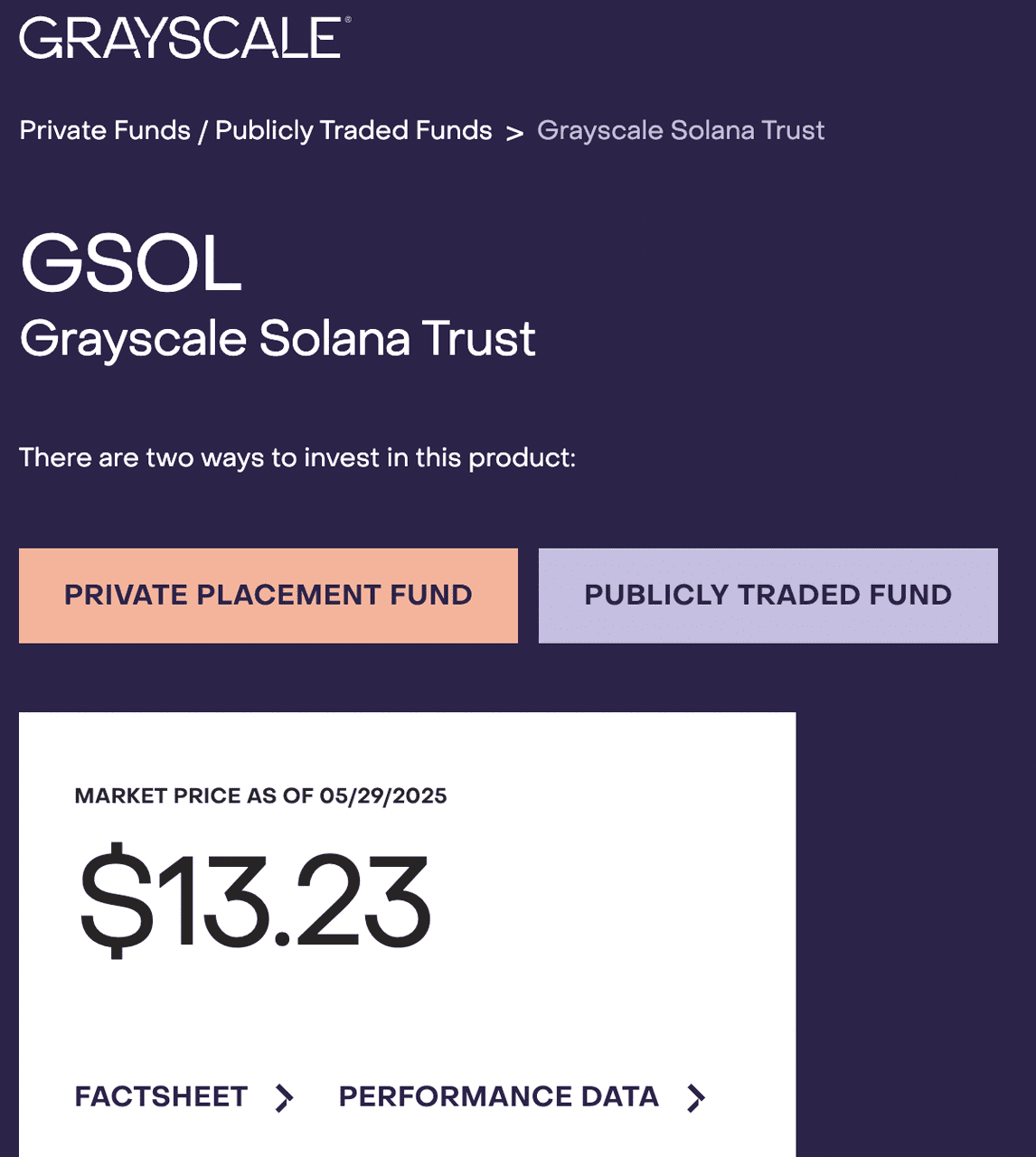Click the GSOL ticker heading
This screenshot has height=1157, width=1036.
(x=132, y=263)
